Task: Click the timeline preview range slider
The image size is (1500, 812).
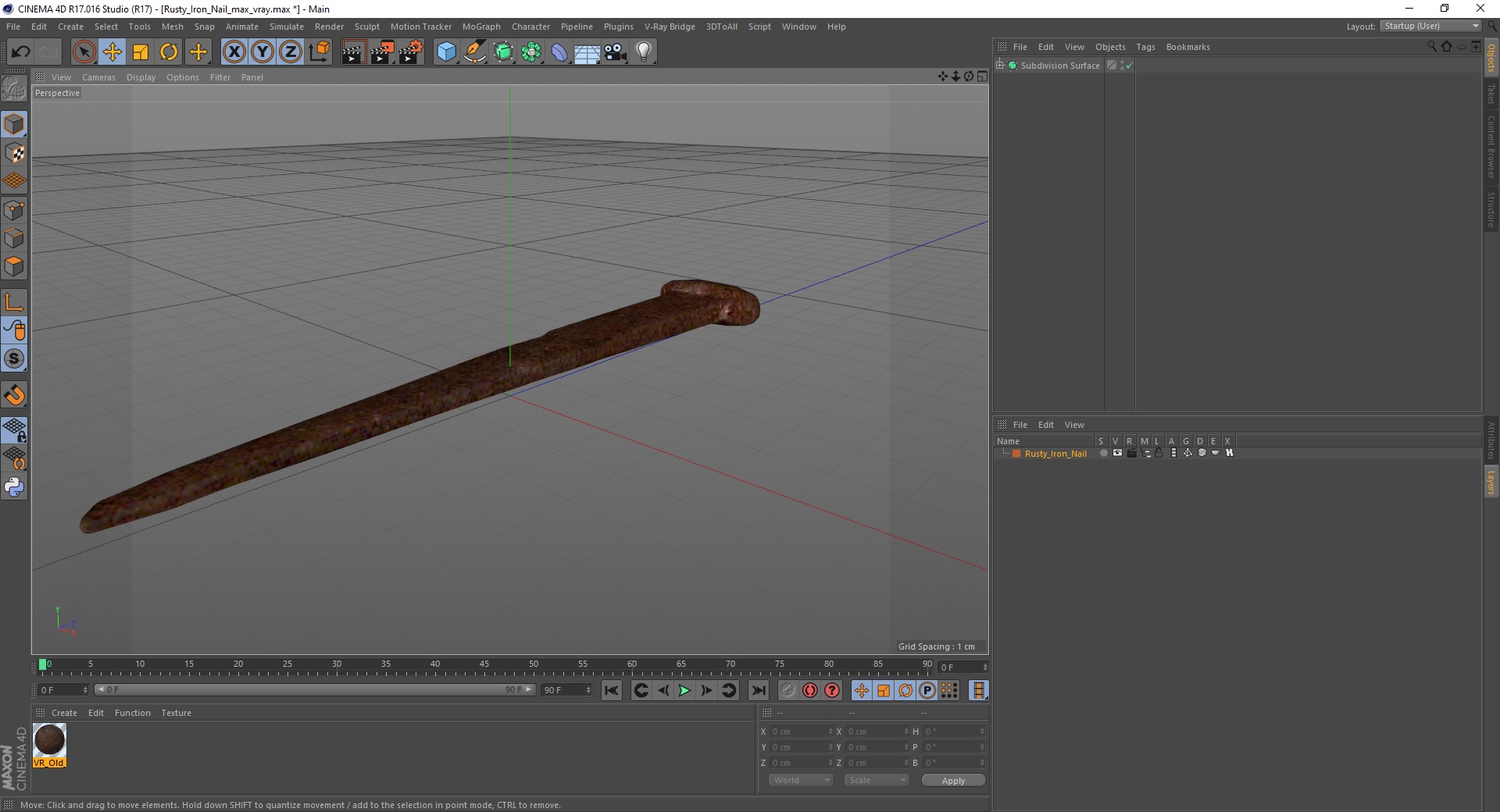Action: click(315, 689)
